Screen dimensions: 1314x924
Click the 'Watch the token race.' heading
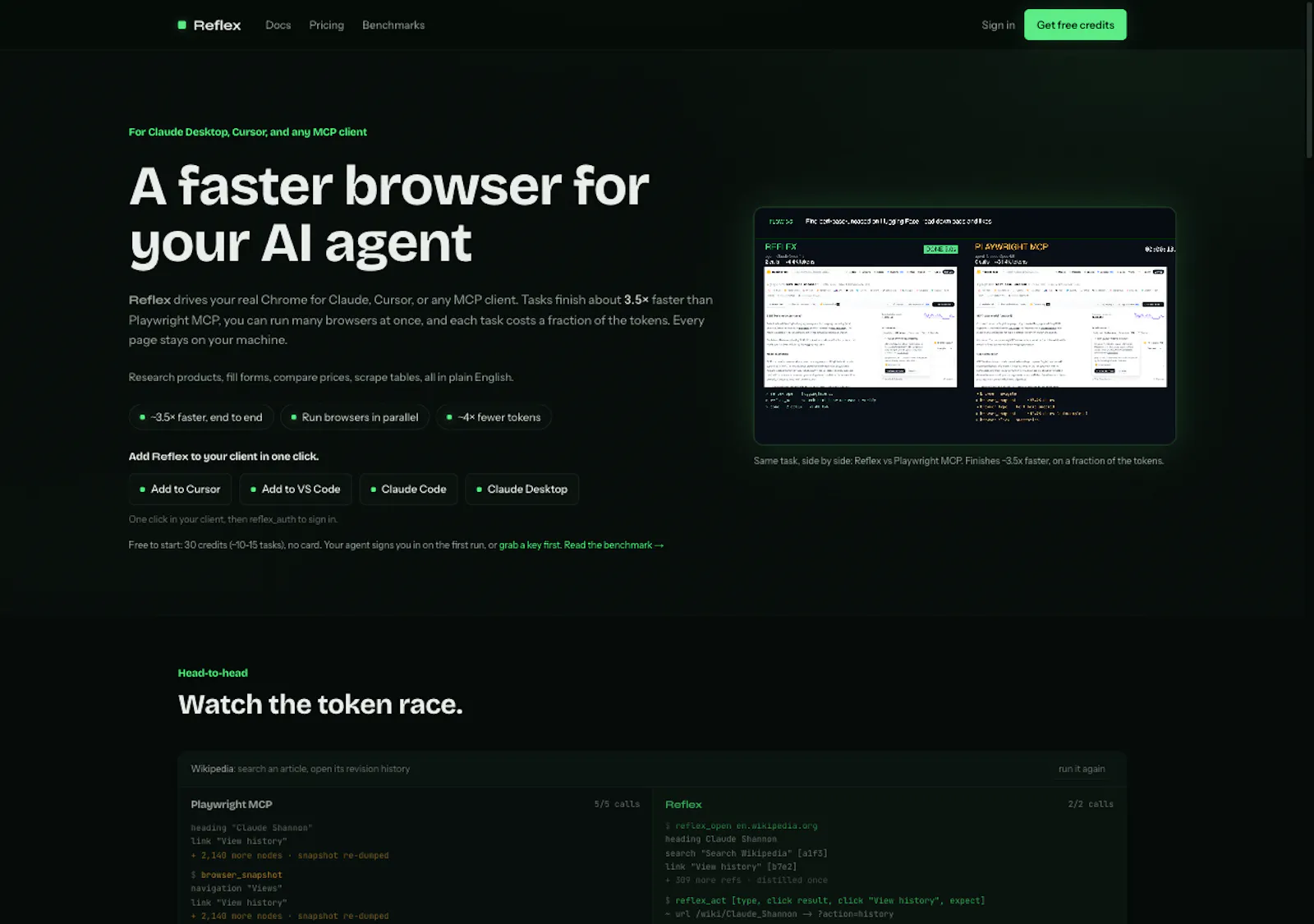(320, 705)
